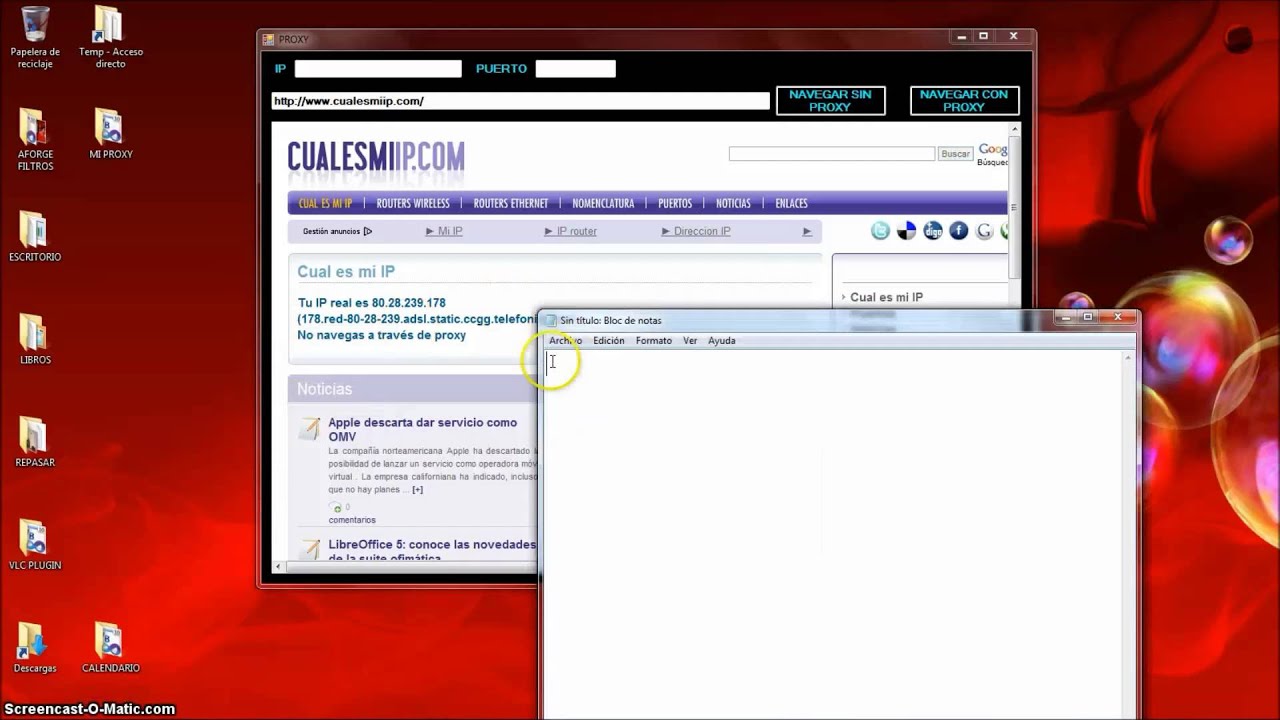Select the LIBROS desktop folder
Screen dimensions: 1280x720
[35, 340]
